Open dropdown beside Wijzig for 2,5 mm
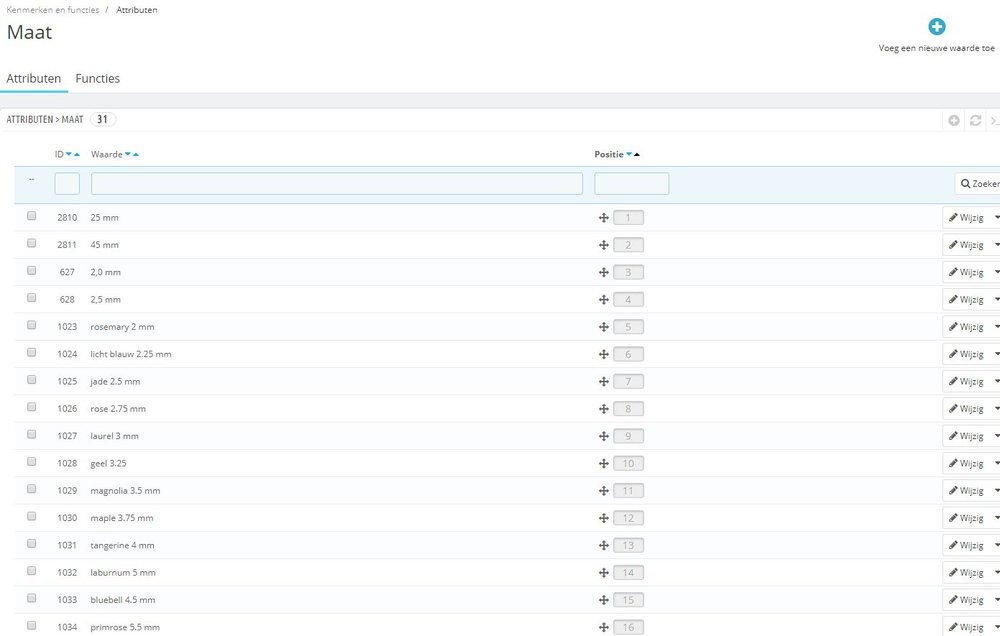1000x636 pixels. tap(996, 300)
